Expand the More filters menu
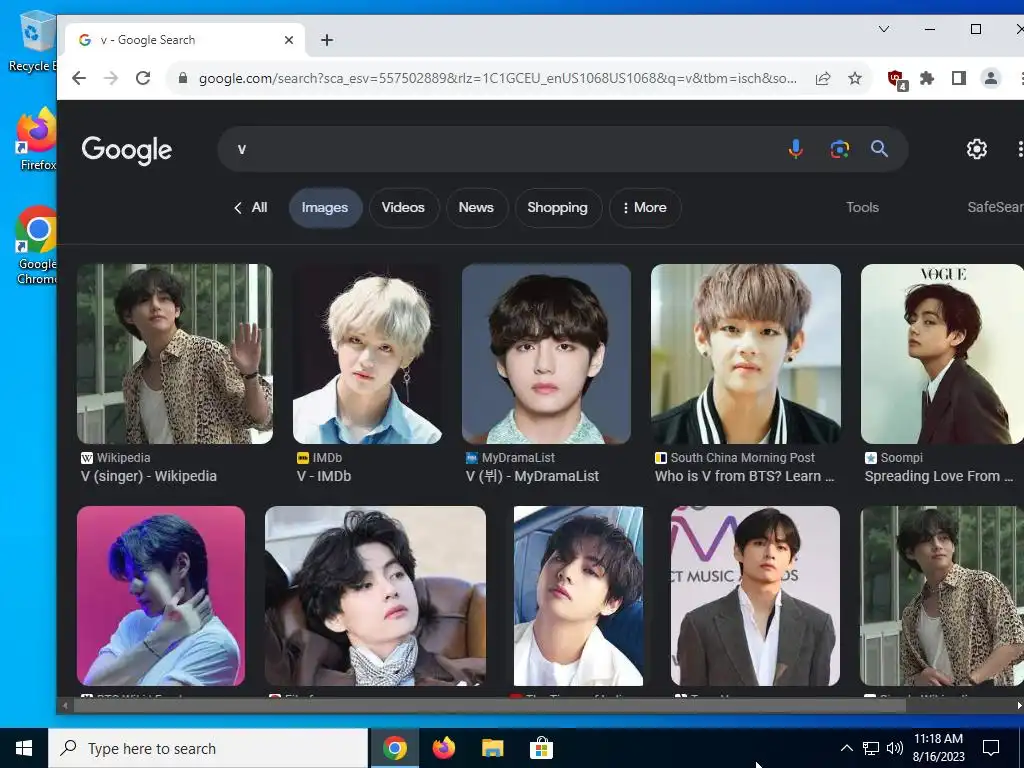1024x768 pixels. pyautogui.click(x=645, y=208)
